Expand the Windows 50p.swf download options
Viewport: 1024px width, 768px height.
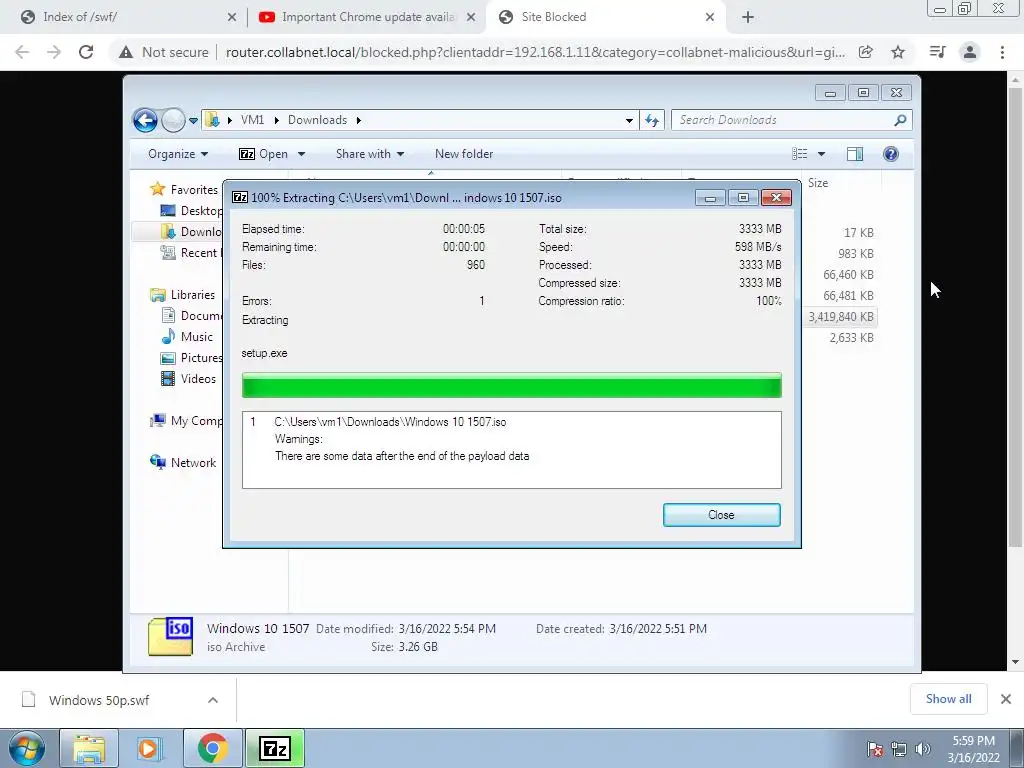(x=213, y=700)
